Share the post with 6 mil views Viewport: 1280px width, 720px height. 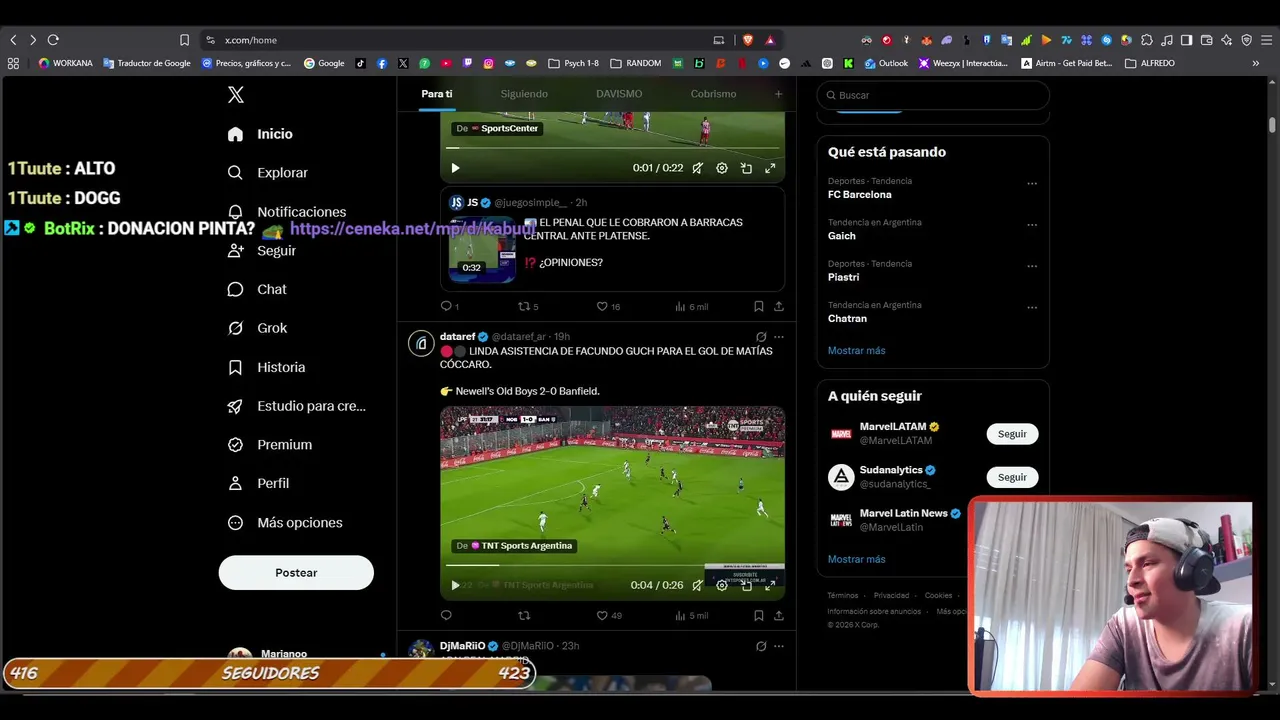click(779, 307)
